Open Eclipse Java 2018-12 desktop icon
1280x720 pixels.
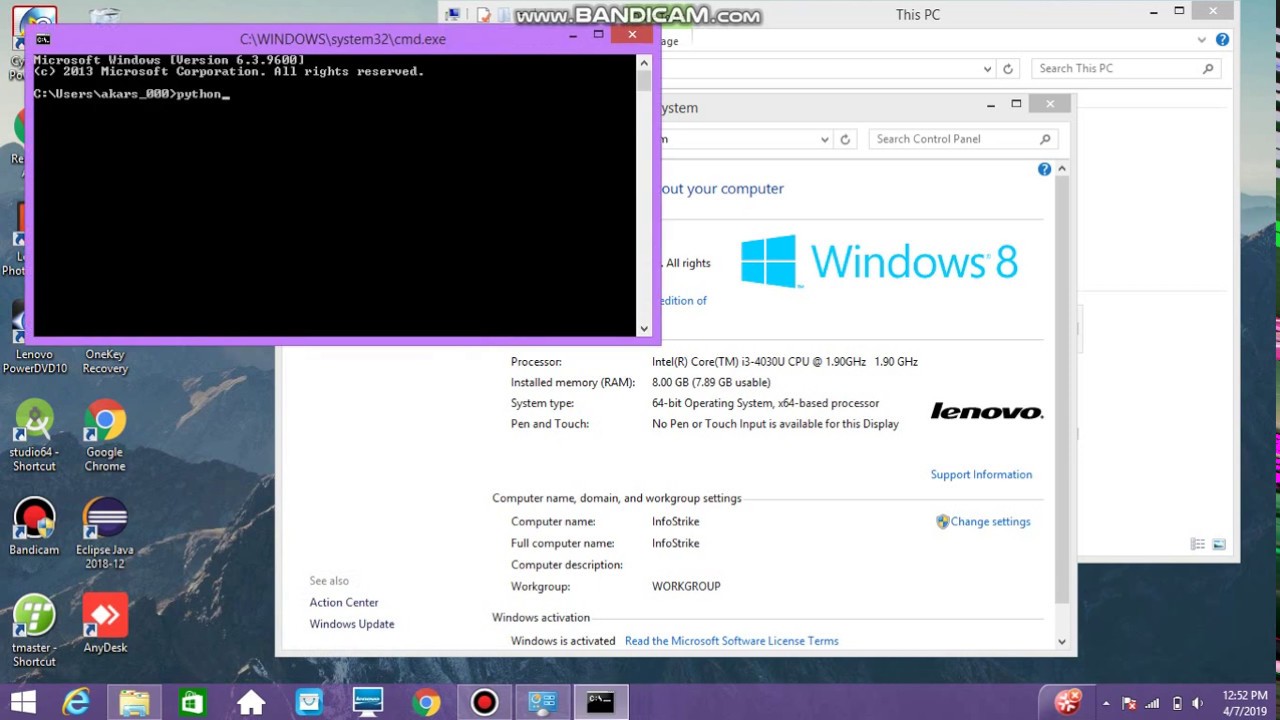click(x=105, y=534)
